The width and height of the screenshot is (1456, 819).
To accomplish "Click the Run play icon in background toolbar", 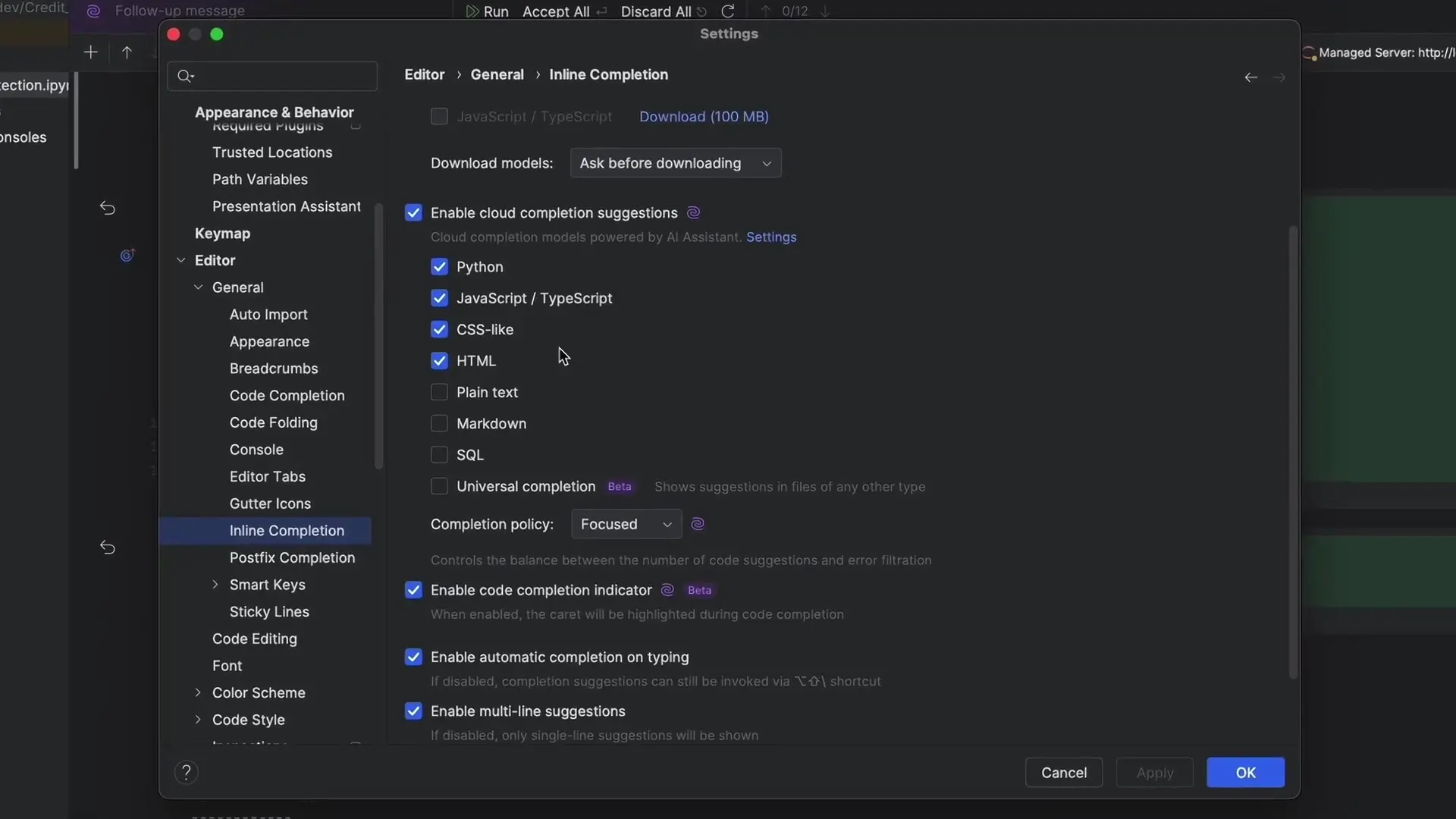I will coord(472,11).
